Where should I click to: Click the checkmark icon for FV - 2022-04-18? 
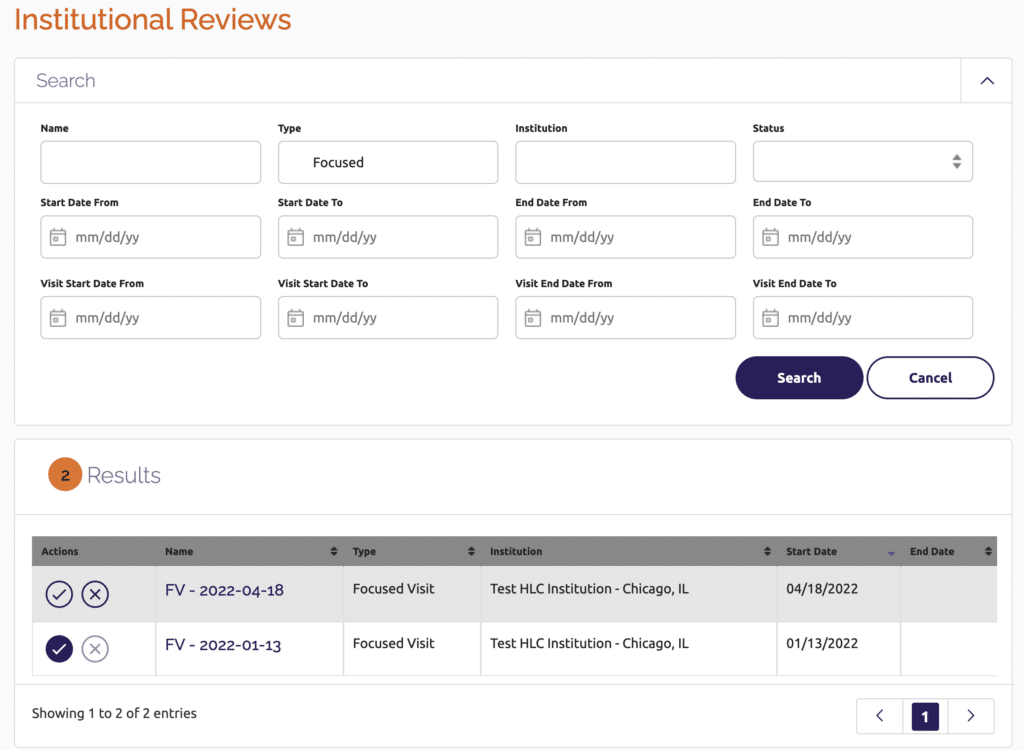(x=59, y=595)
